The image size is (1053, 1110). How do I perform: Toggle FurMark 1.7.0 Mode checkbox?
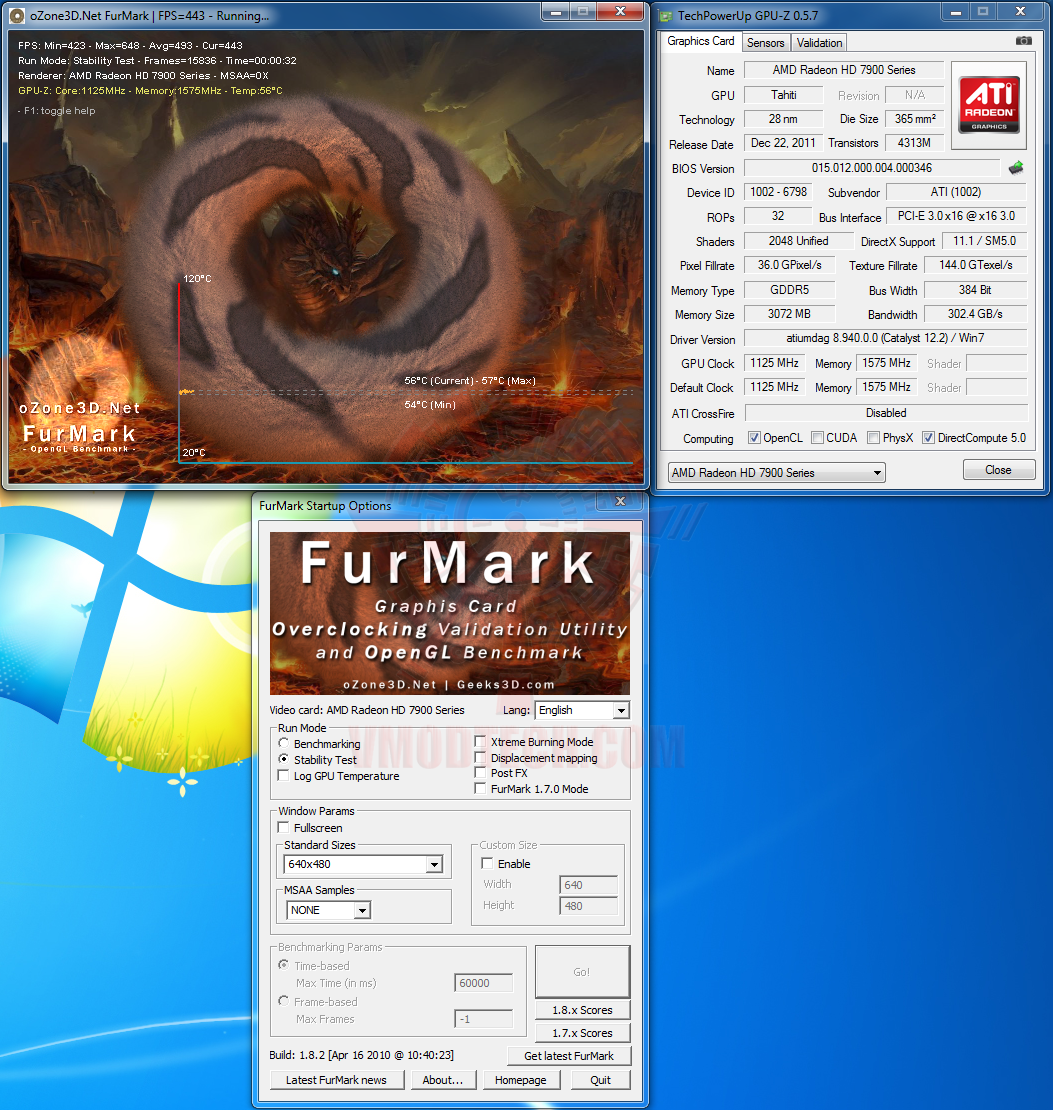480,788
